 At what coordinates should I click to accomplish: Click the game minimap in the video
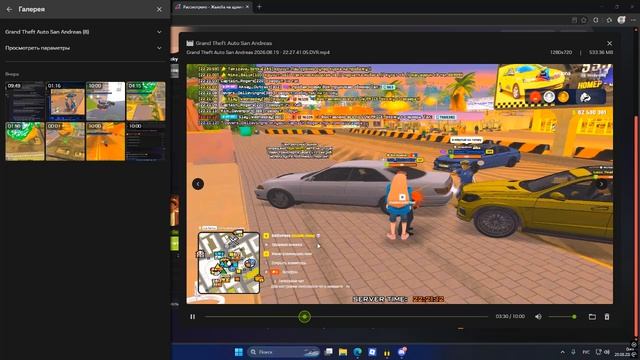229,263
